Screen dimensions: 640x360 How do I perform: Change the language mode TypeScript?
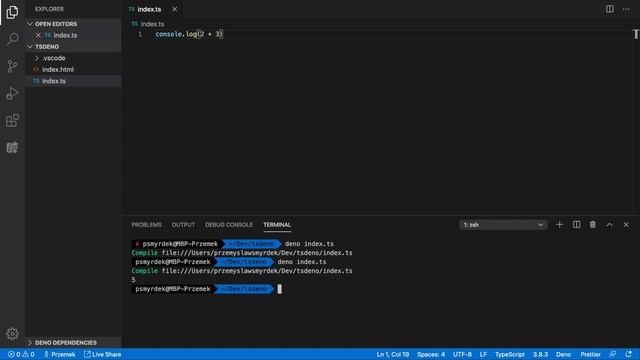(510, 354)
